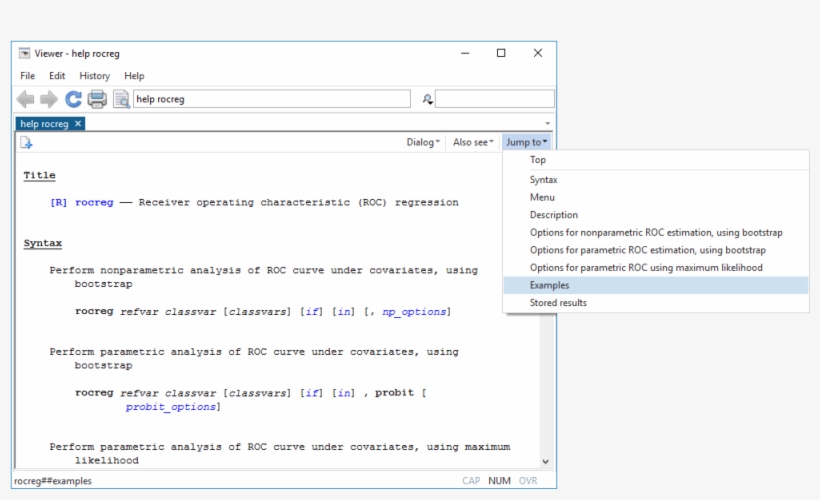Image resolution: width=820 pixels, height=500 pixels.
Task: Jump to Top of the help file
Action: pyautogui.click(x=656, y=160)
